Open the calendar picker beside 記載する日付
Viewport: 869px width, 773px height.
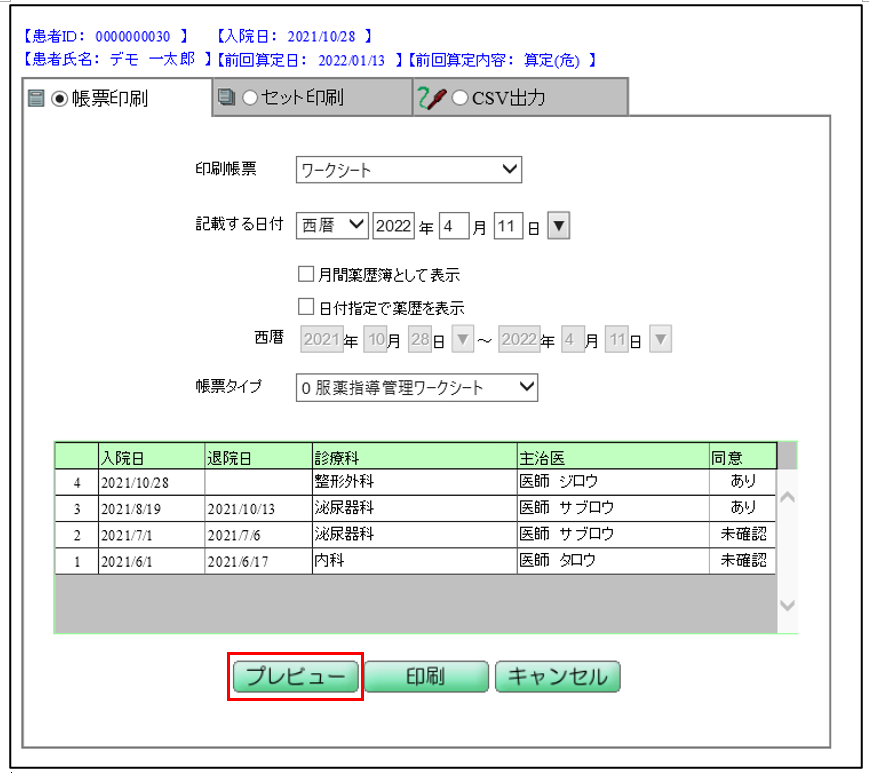[x=559, y=227]
